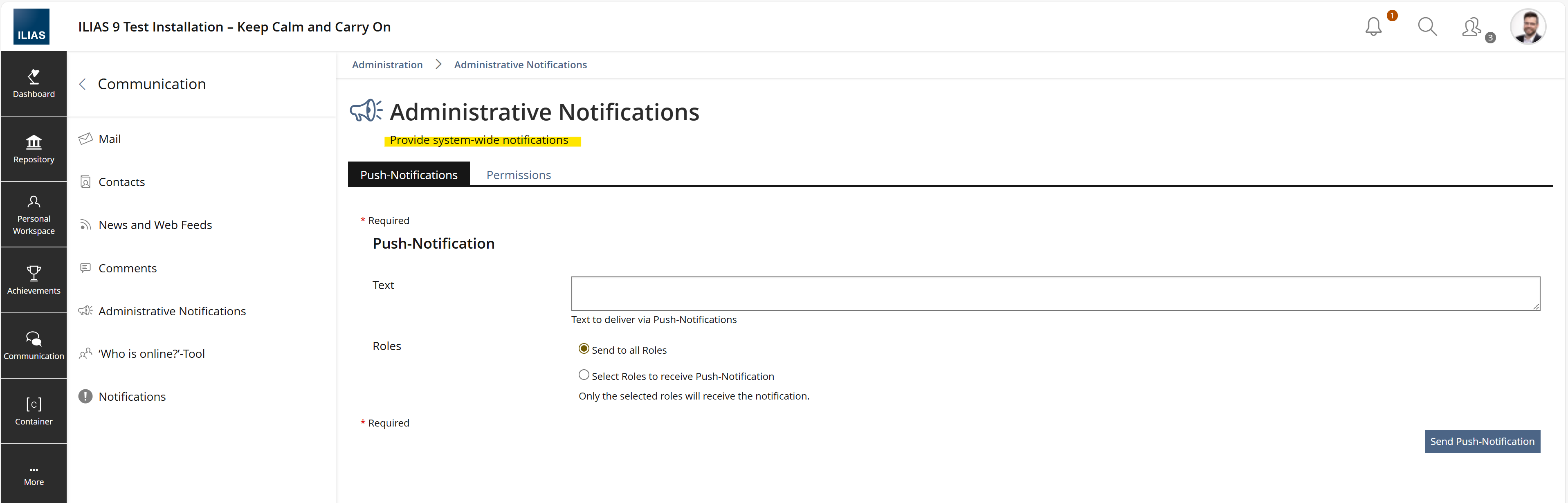
Task: Click into the Text input area
Action: click(1055, 294)
